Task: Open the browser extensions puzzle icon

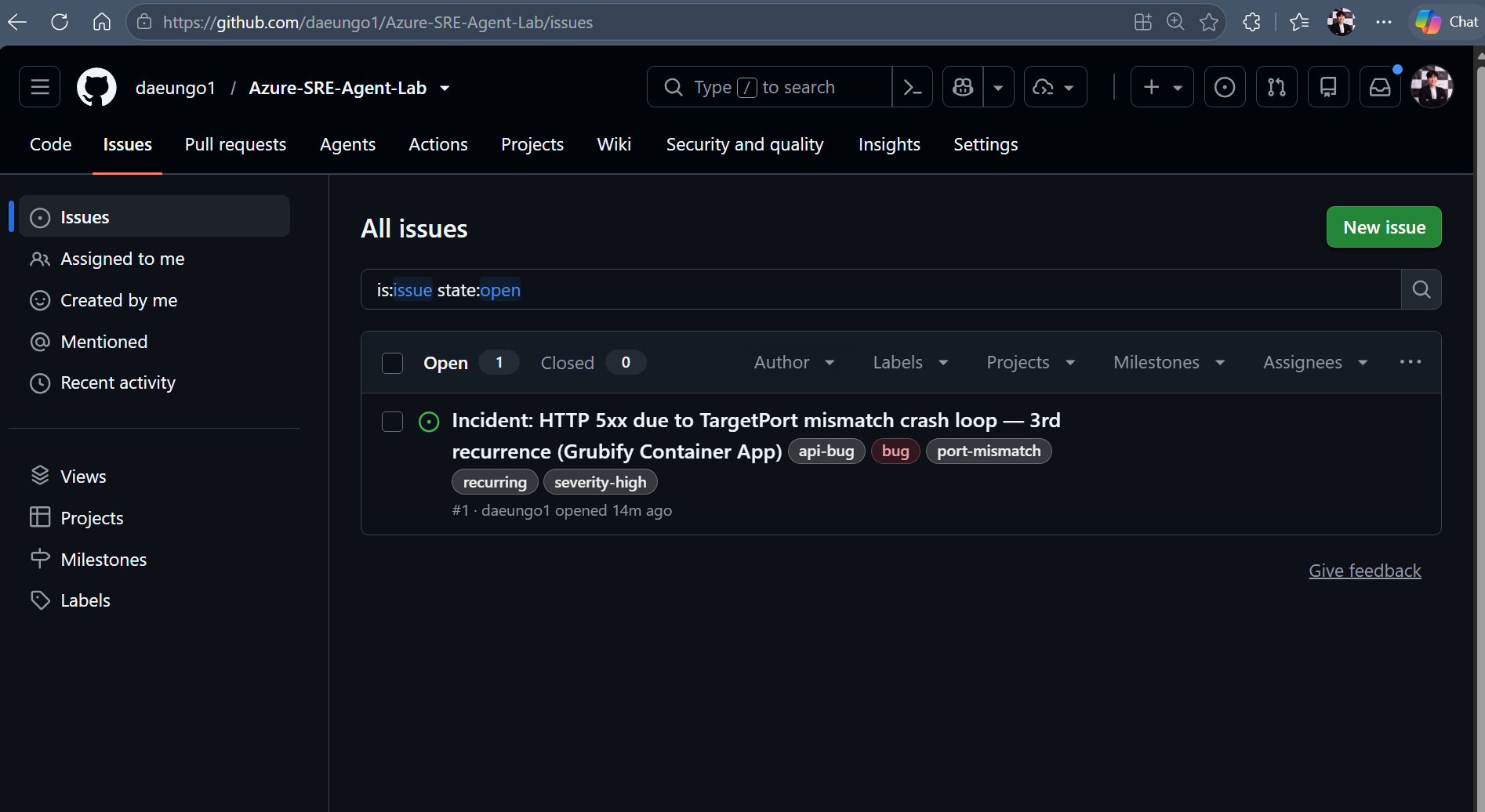Action: 1252,22
